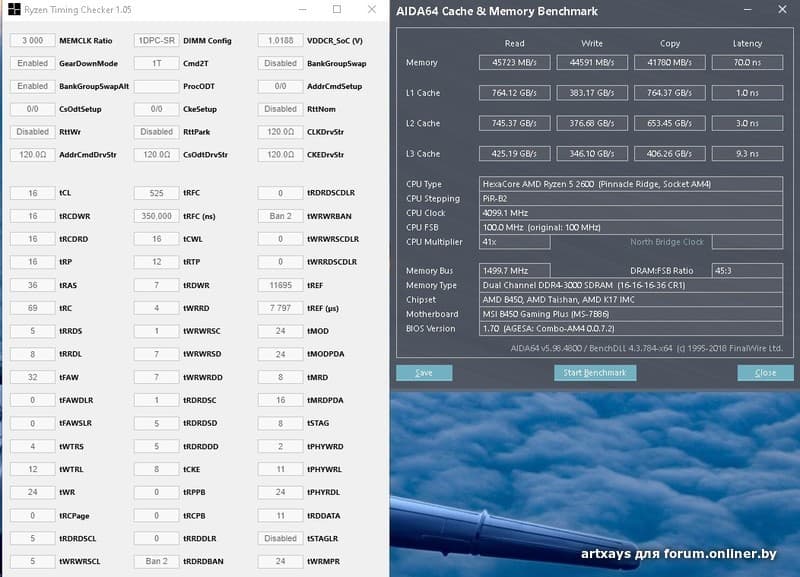Click the Close button at bottom of AIDA64
Screen dimensions: 800x577
click(765, 373)
